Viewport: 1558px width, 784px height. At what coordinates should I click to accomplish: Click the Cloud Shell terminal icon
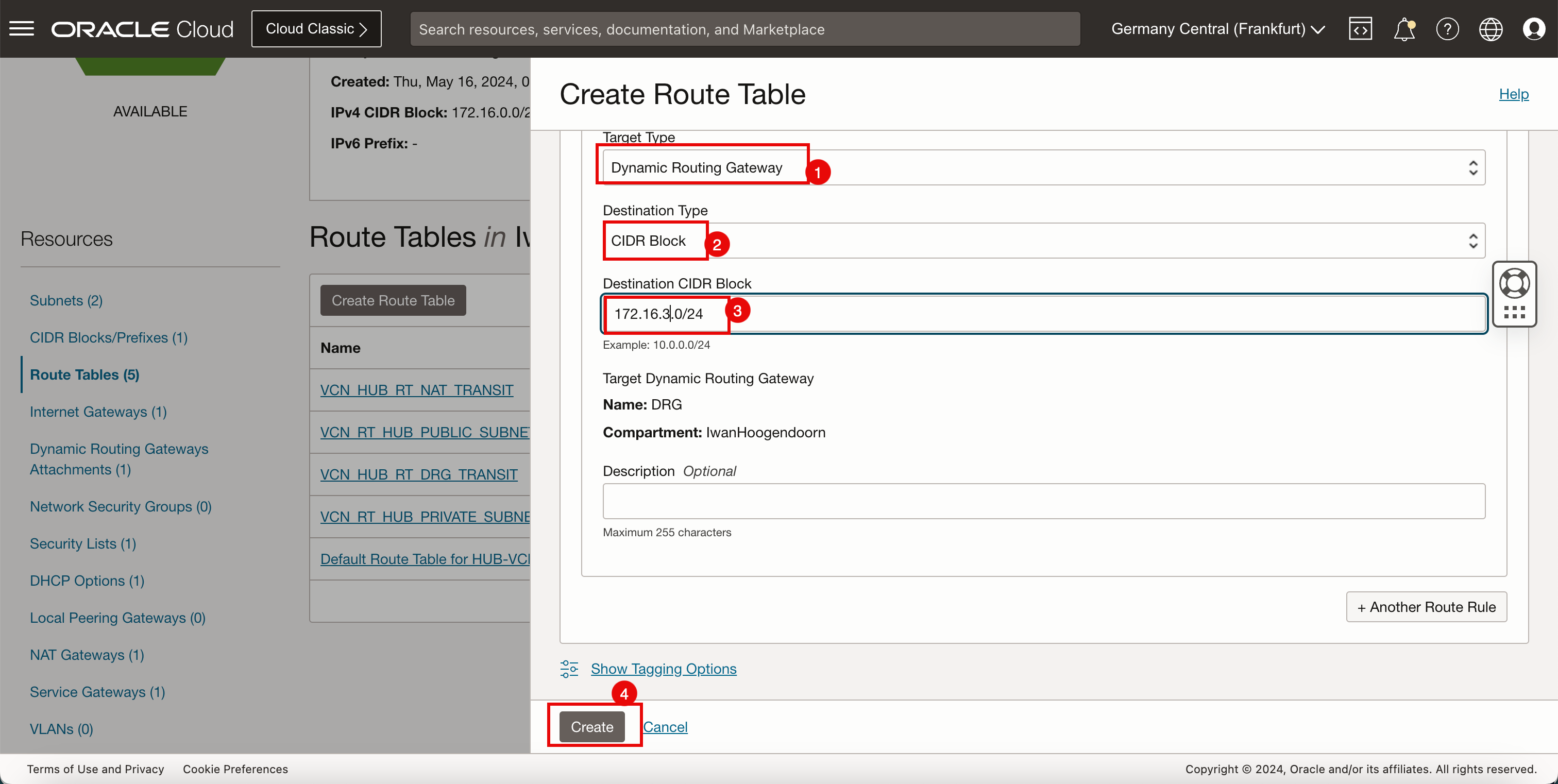[x=1361, y=29]
